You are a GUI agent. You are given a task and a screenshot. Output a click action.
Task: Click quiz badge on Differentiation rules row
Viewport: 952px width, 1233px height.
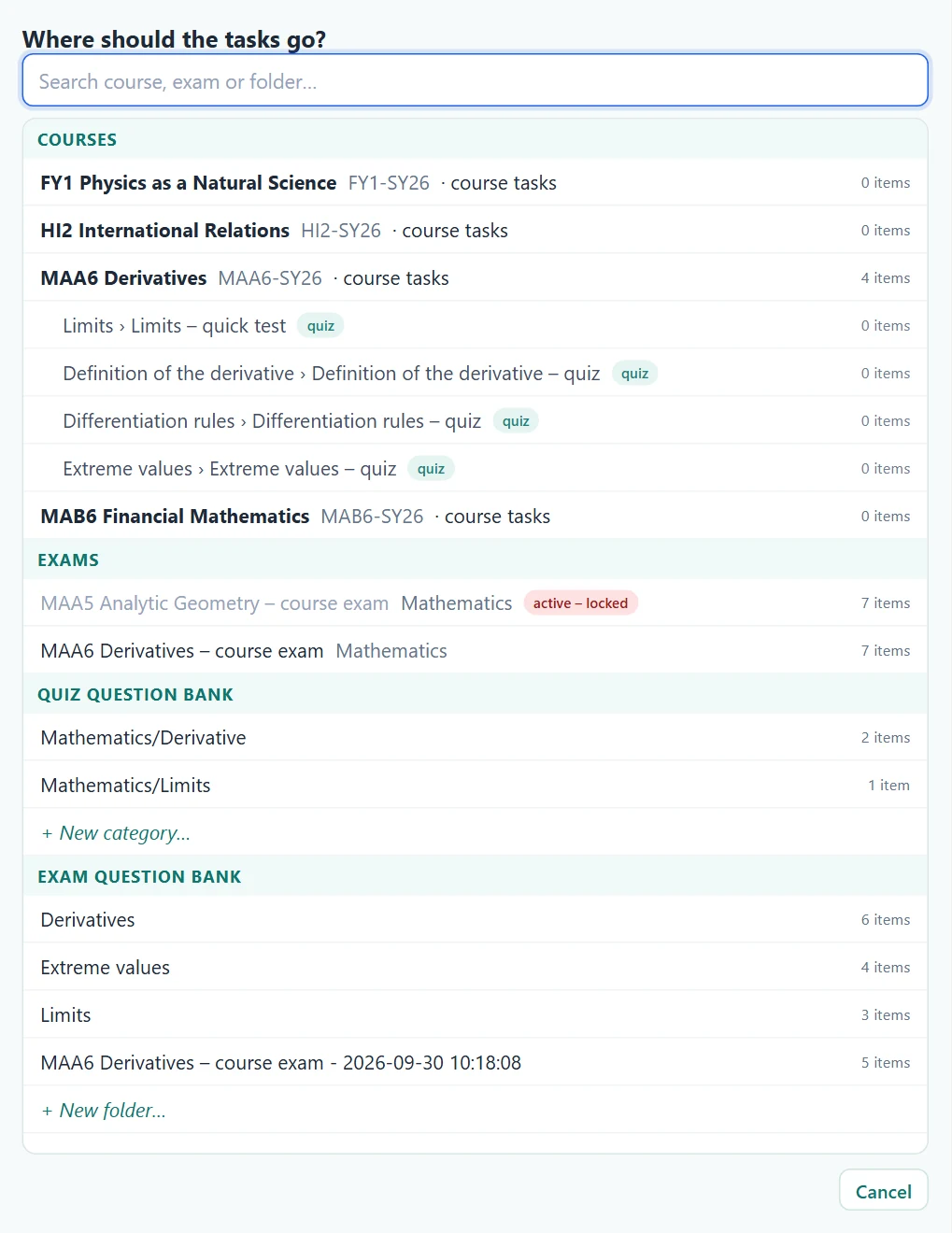(x=516, y=421)
